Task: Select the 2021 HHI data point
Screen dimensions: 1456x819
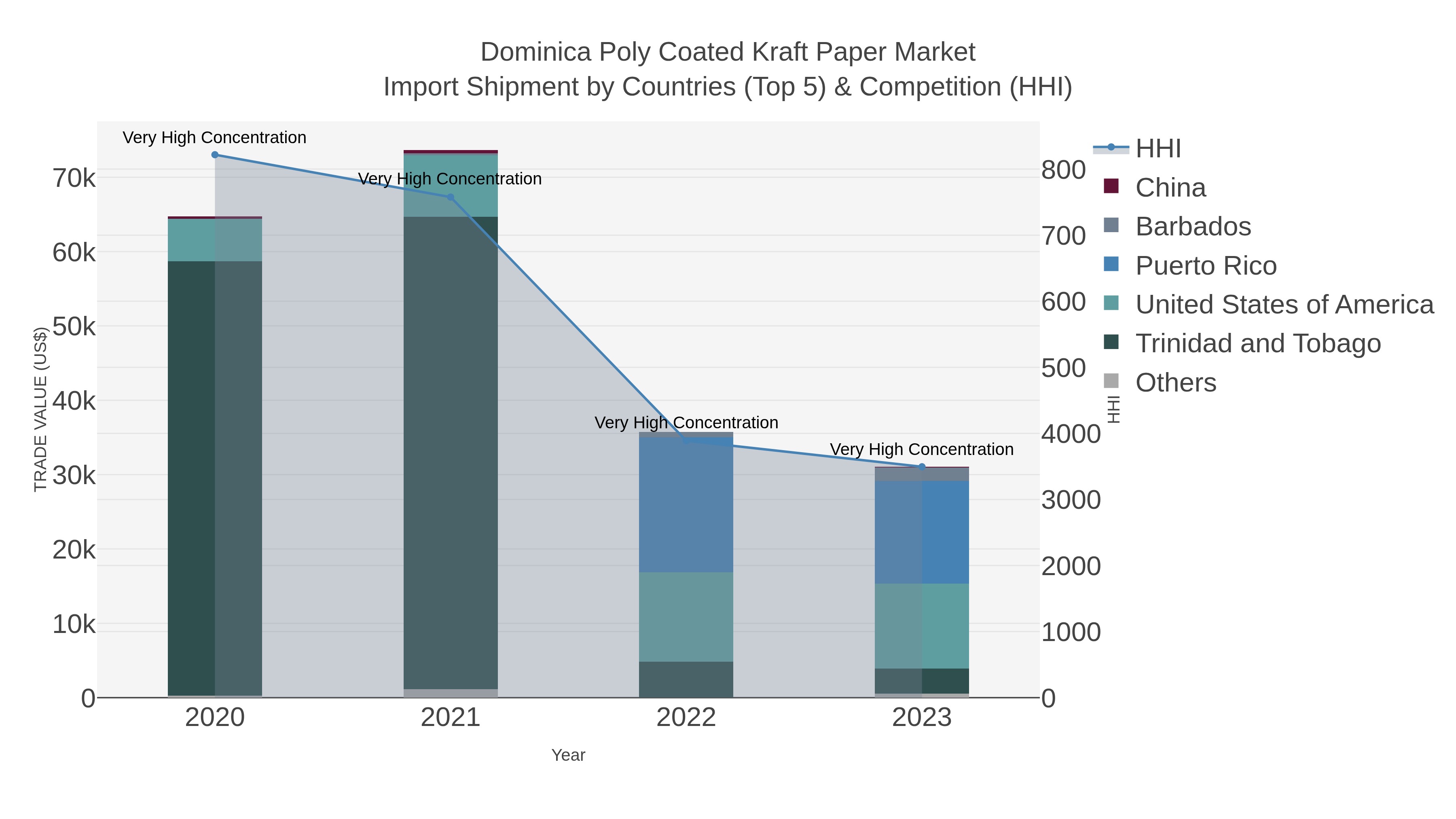Action: (451, 197)
